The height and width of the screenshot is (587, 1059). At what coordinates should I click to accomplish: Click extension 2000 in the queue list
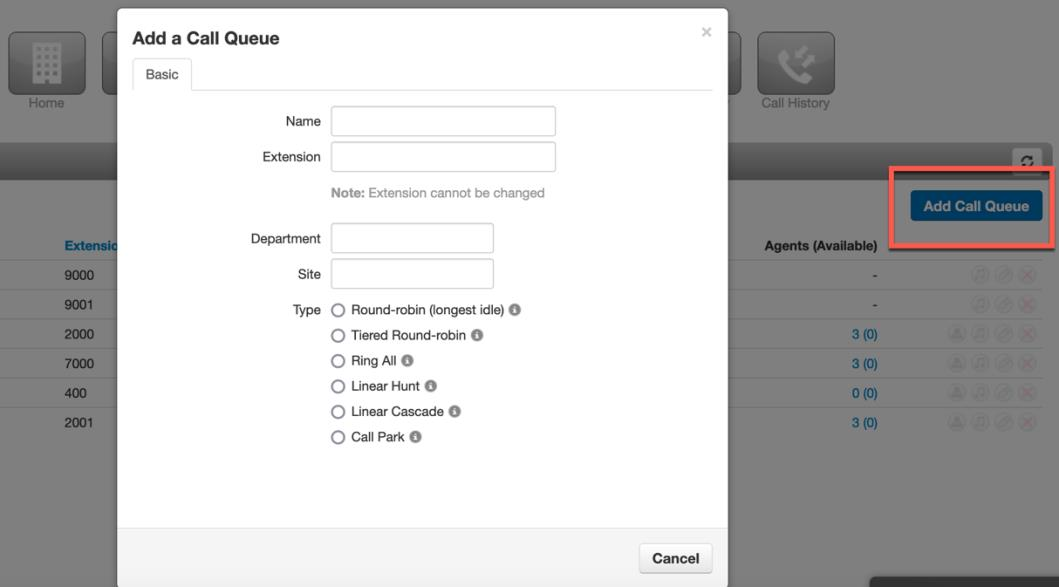point(79,334)
